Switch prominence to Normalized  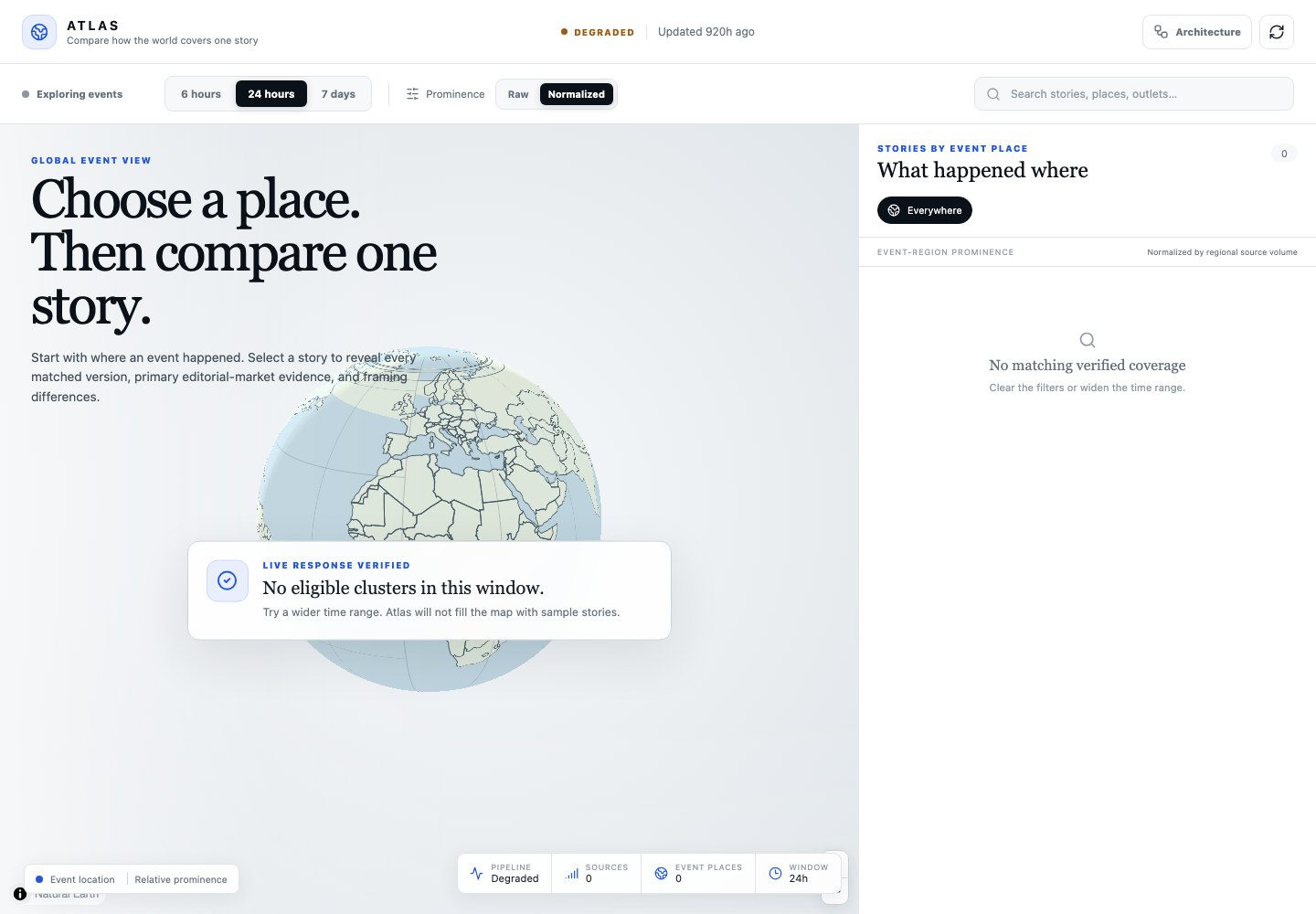[x=577, y=94]
